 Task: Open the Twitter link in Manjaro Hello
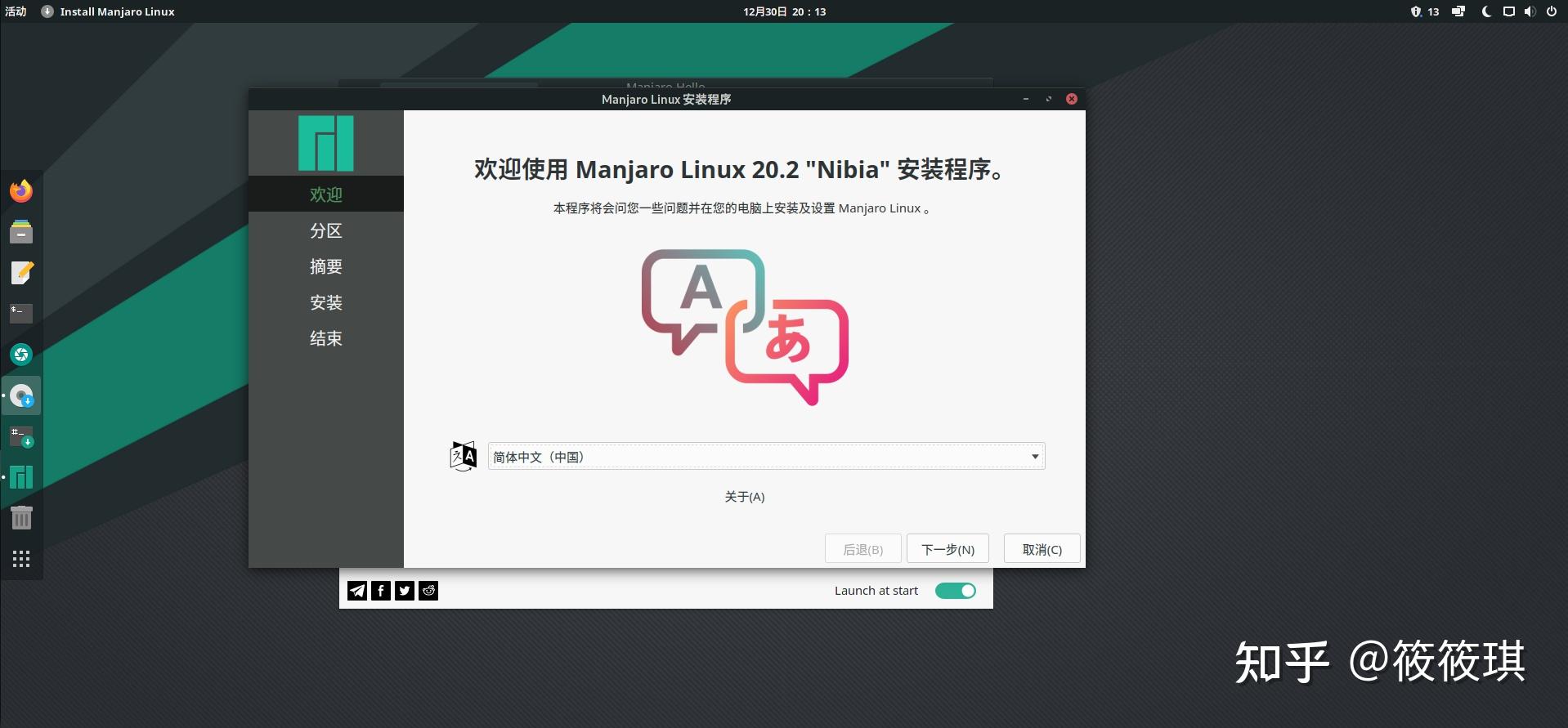[x=405, y=591]
